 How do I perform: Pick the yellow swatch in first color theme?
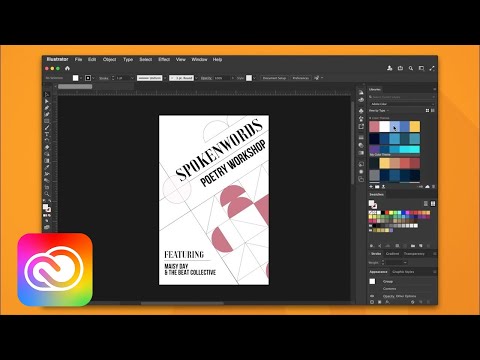pyautogui.click(x=415, y=127)
